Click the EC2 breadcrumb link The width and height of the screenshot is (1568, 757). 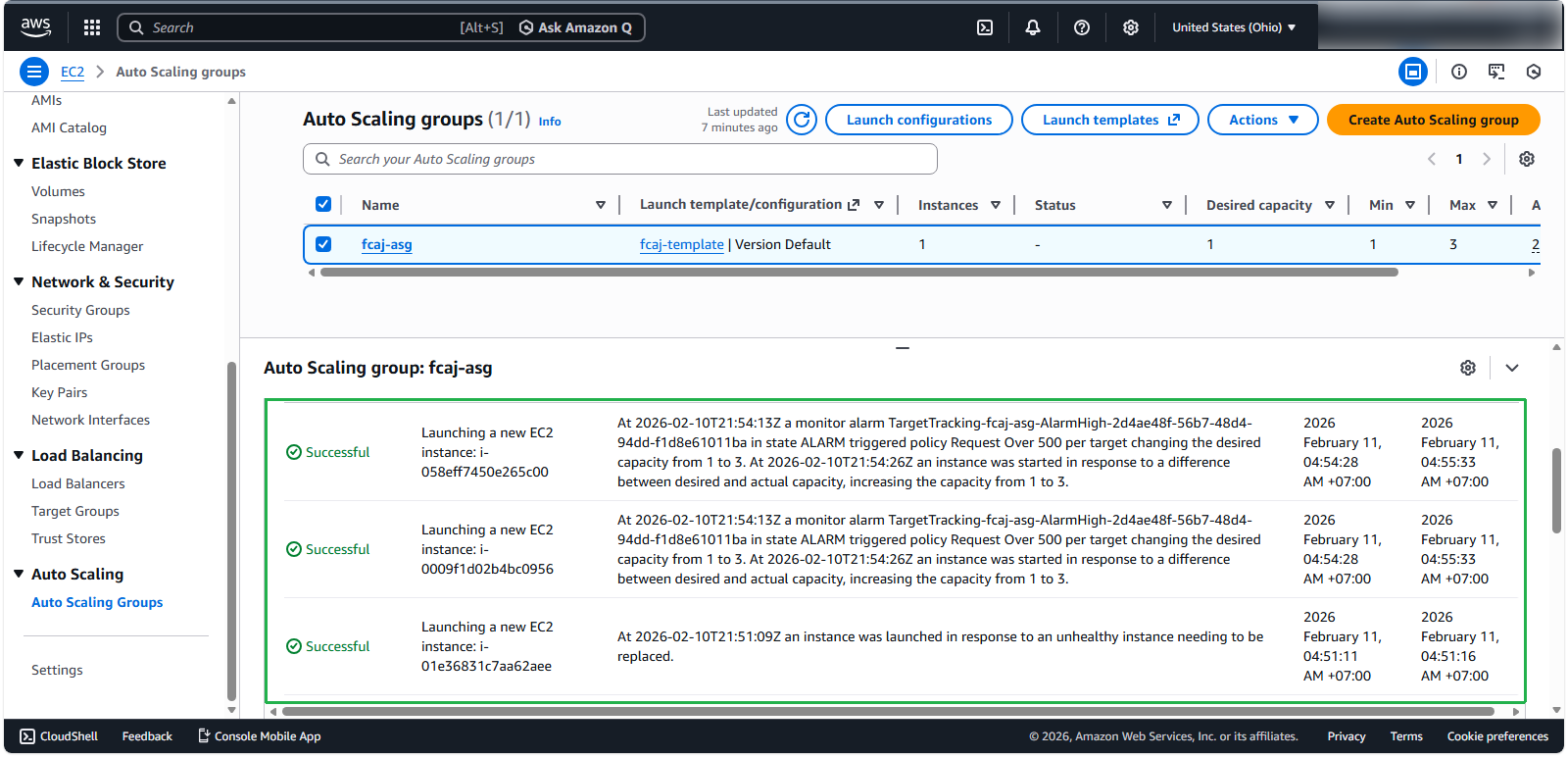coord(73,72)
